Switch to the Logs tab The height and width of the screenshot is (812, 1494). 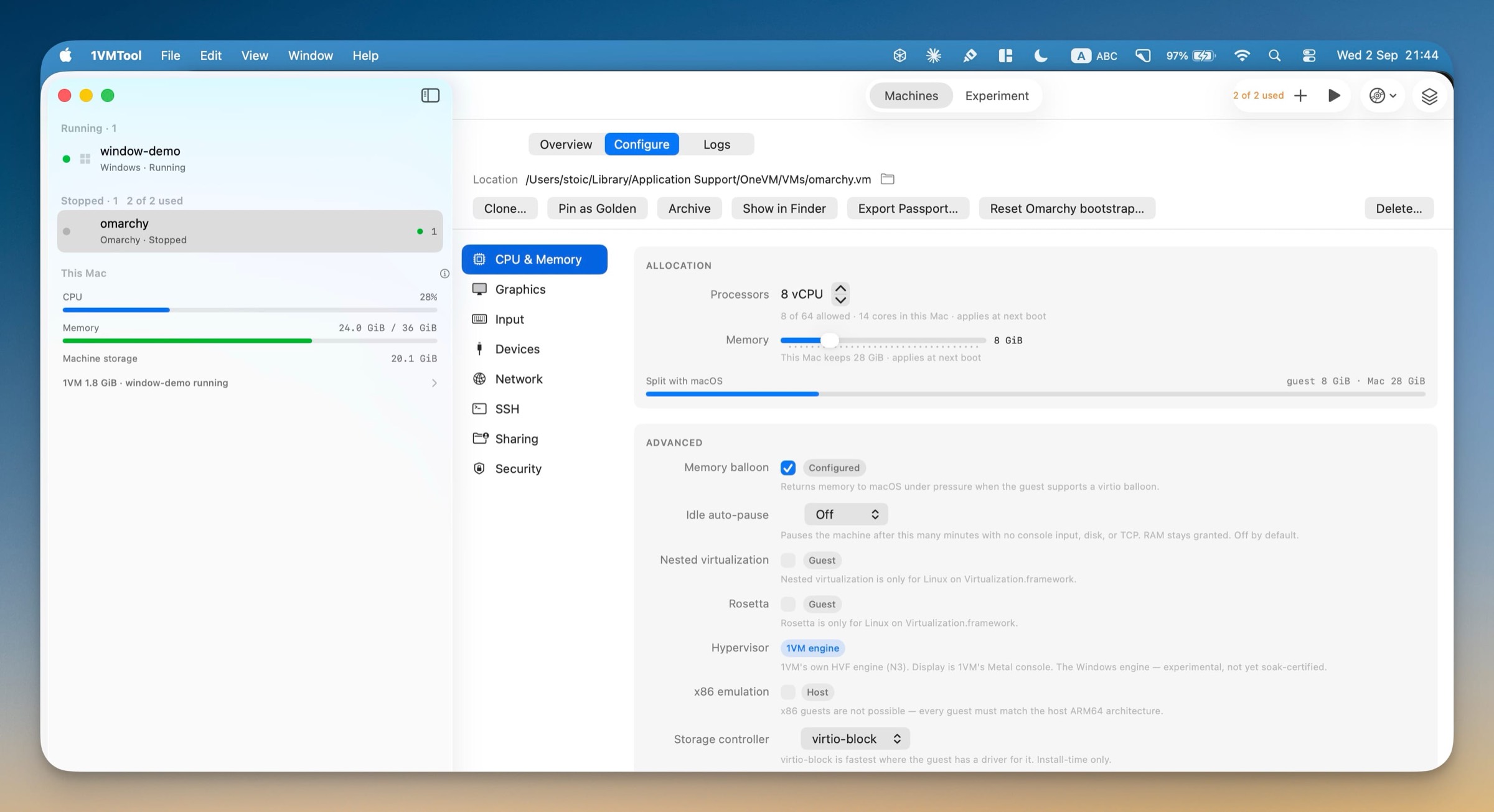pyautogui.click(x=716, y=144)
